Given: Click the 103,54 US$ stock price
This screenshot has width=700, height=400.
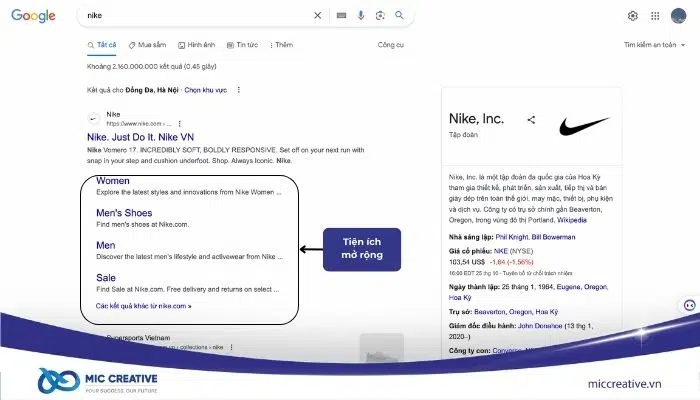Looking at the screenshot, I should (467, 262).
